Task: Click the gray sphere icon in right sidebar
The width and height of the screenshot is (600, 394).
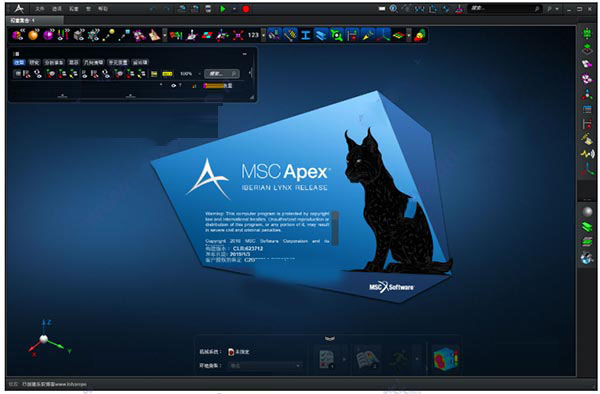Action: [x=587, y=212]
